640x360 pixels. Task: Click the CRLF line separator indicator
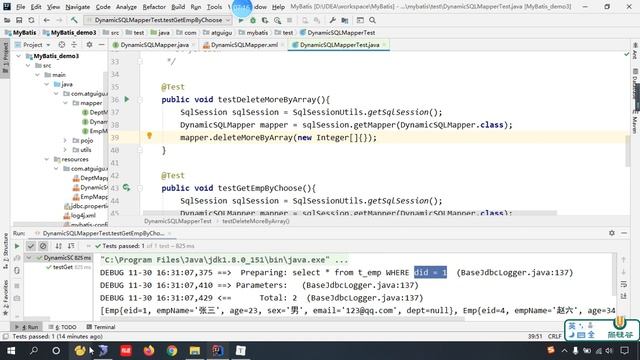[555, 336]
